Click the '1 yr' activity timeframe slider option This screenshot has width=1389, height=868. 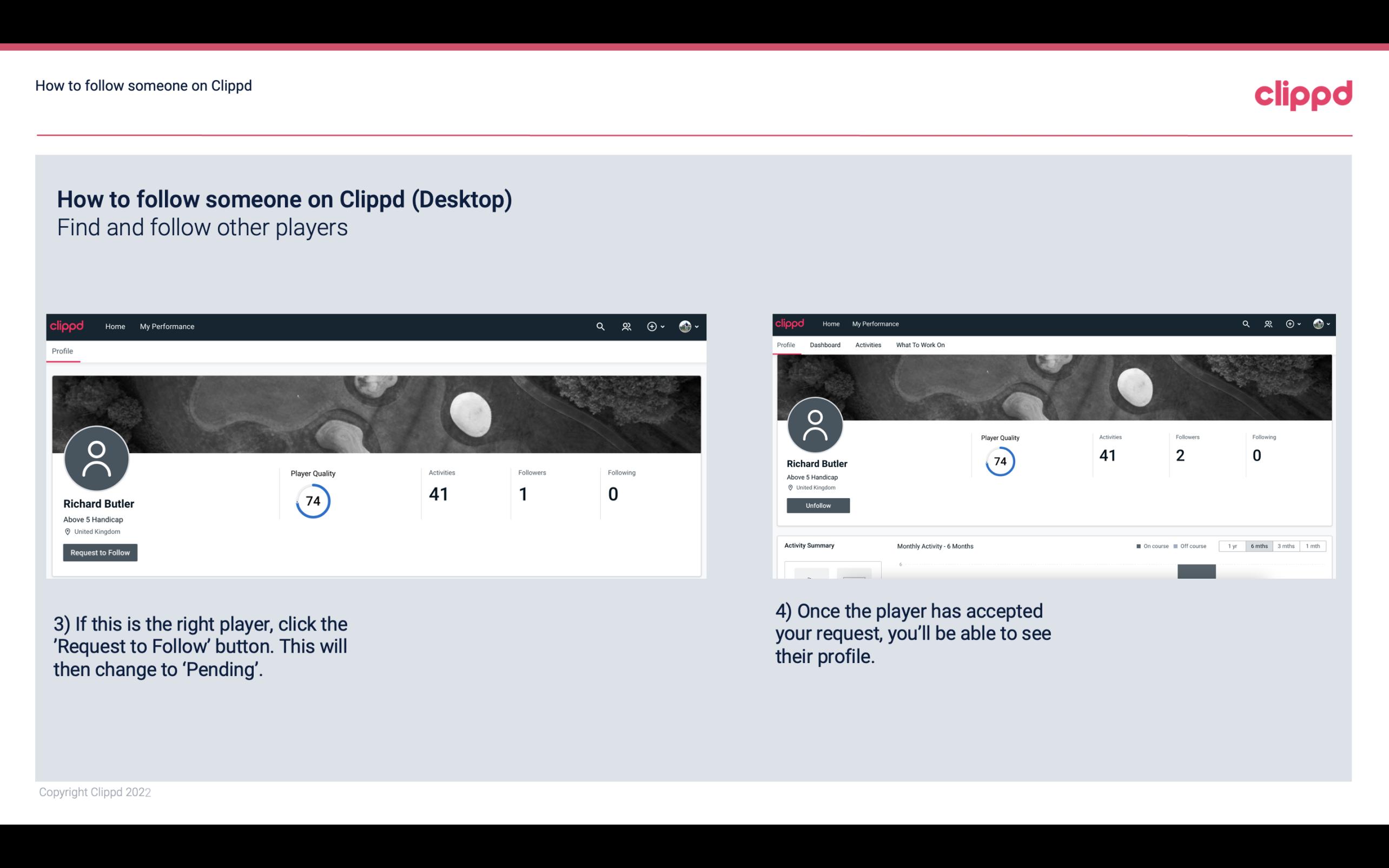click(x=1232, y=546)
